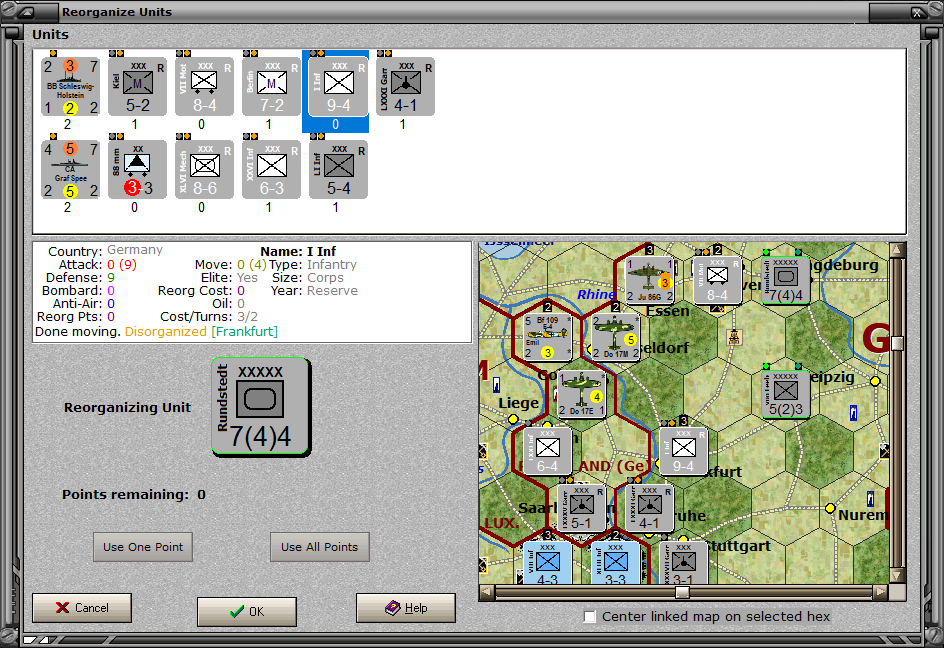Click the 'Disorganized' status text

[x=166, y=331]
